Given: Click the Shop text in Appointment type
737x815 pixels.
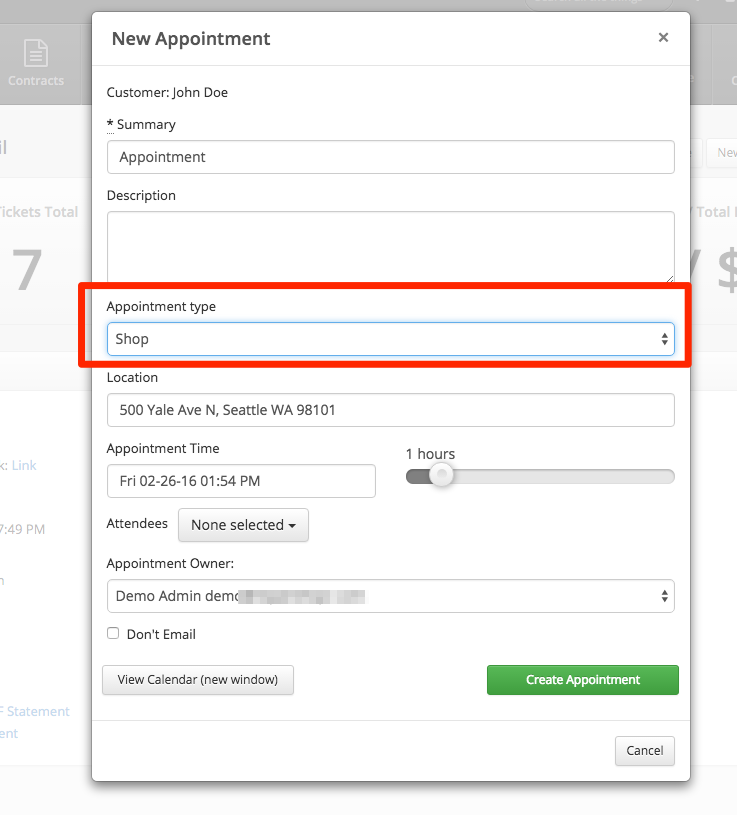Looking at the screenshot, I should [x=132, y=339].
